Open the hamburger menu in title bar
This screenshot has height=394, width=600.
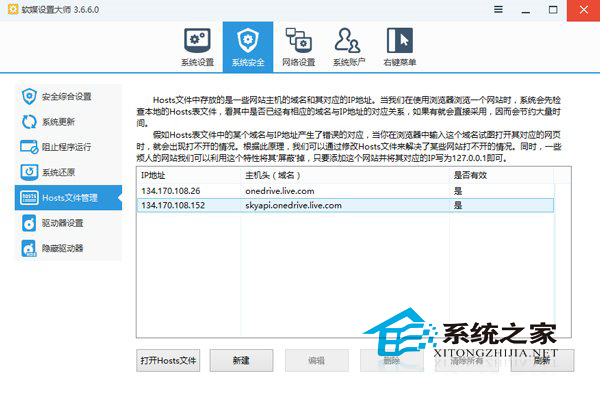coord(498,10)
